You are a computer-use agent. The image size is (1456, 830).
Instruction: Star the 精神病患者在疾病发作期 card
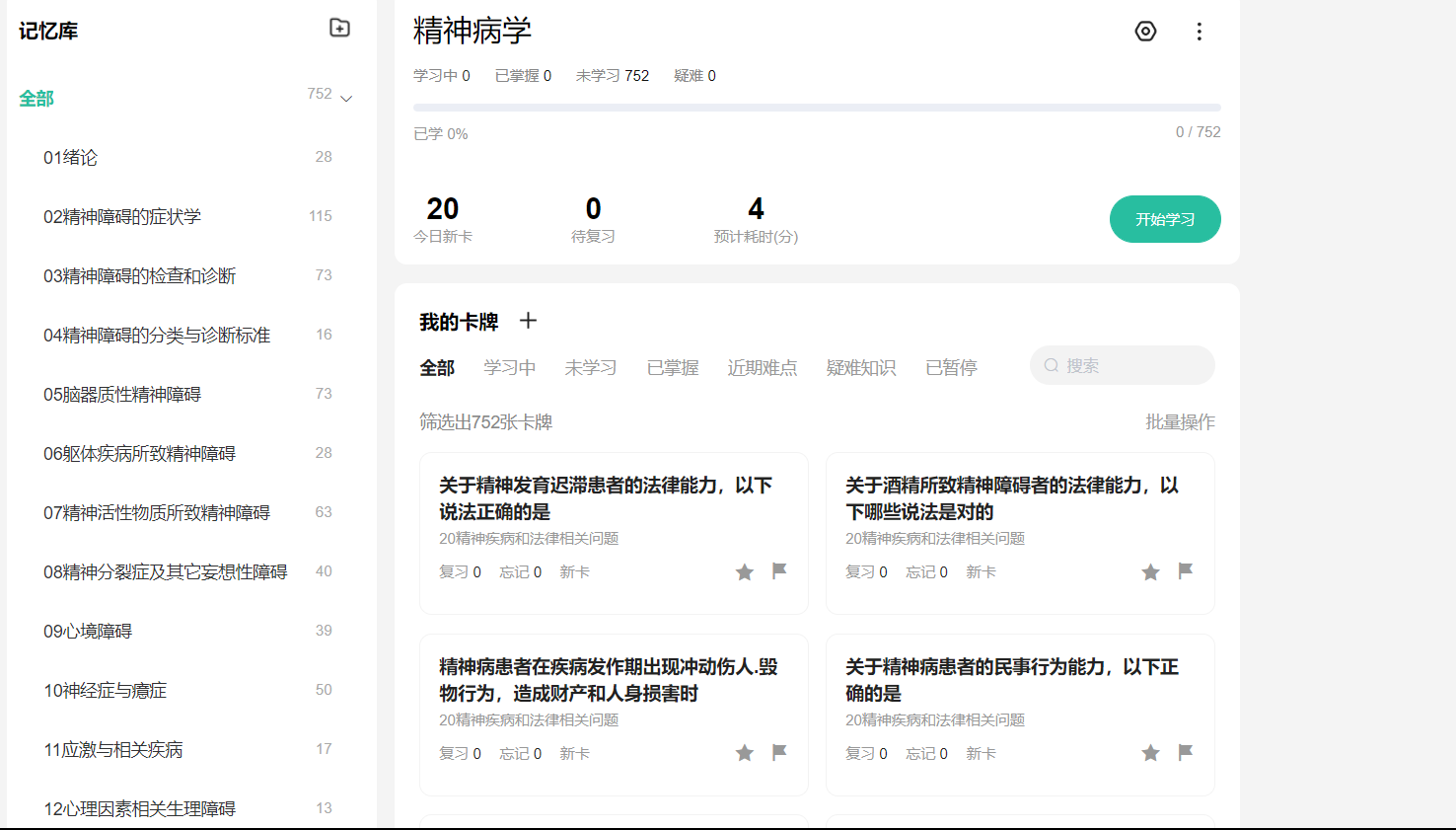tap(745, 754)
